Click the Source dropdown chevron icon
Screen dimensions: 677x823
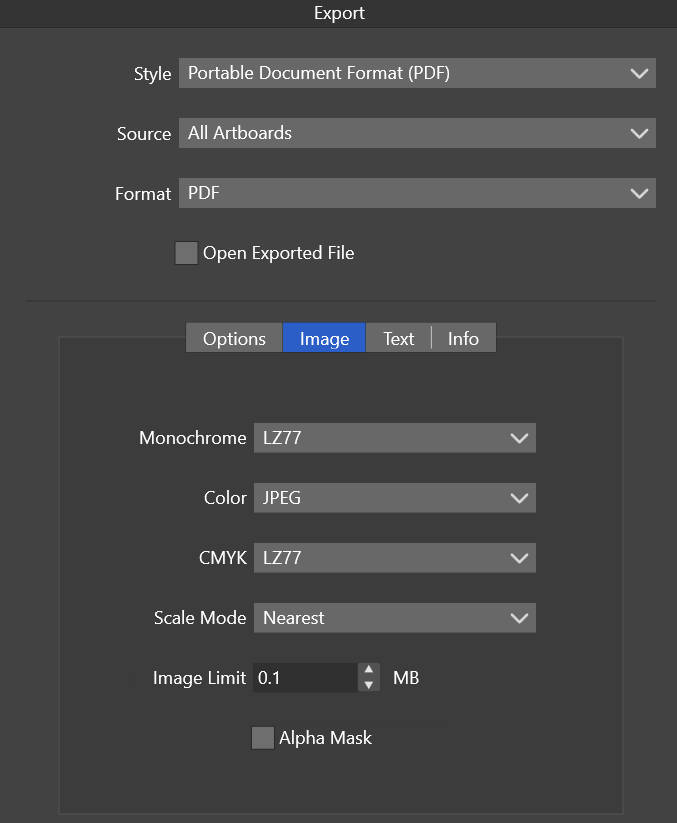640,132
